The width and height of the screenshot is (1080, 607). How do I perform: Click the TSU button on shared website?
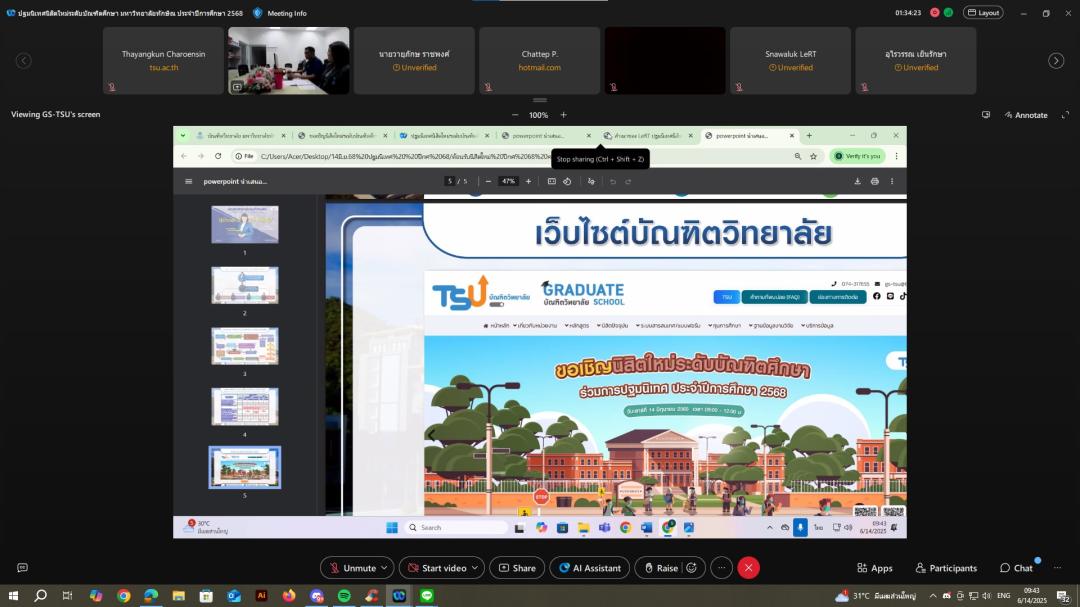point(727,297)
